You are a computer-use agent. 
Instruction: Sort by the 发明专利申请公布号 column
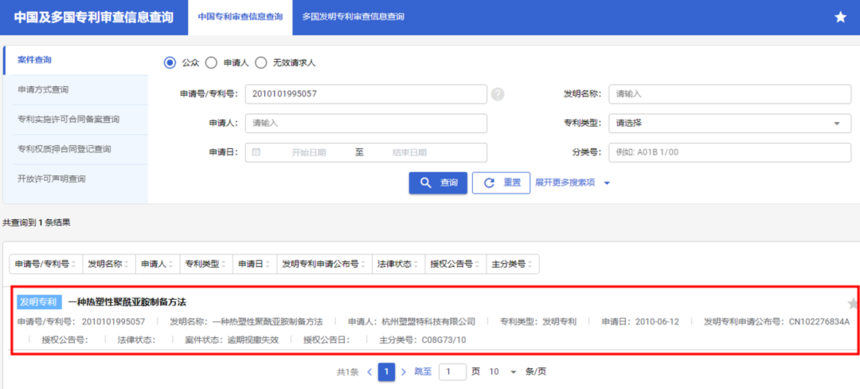pos(324,263)
